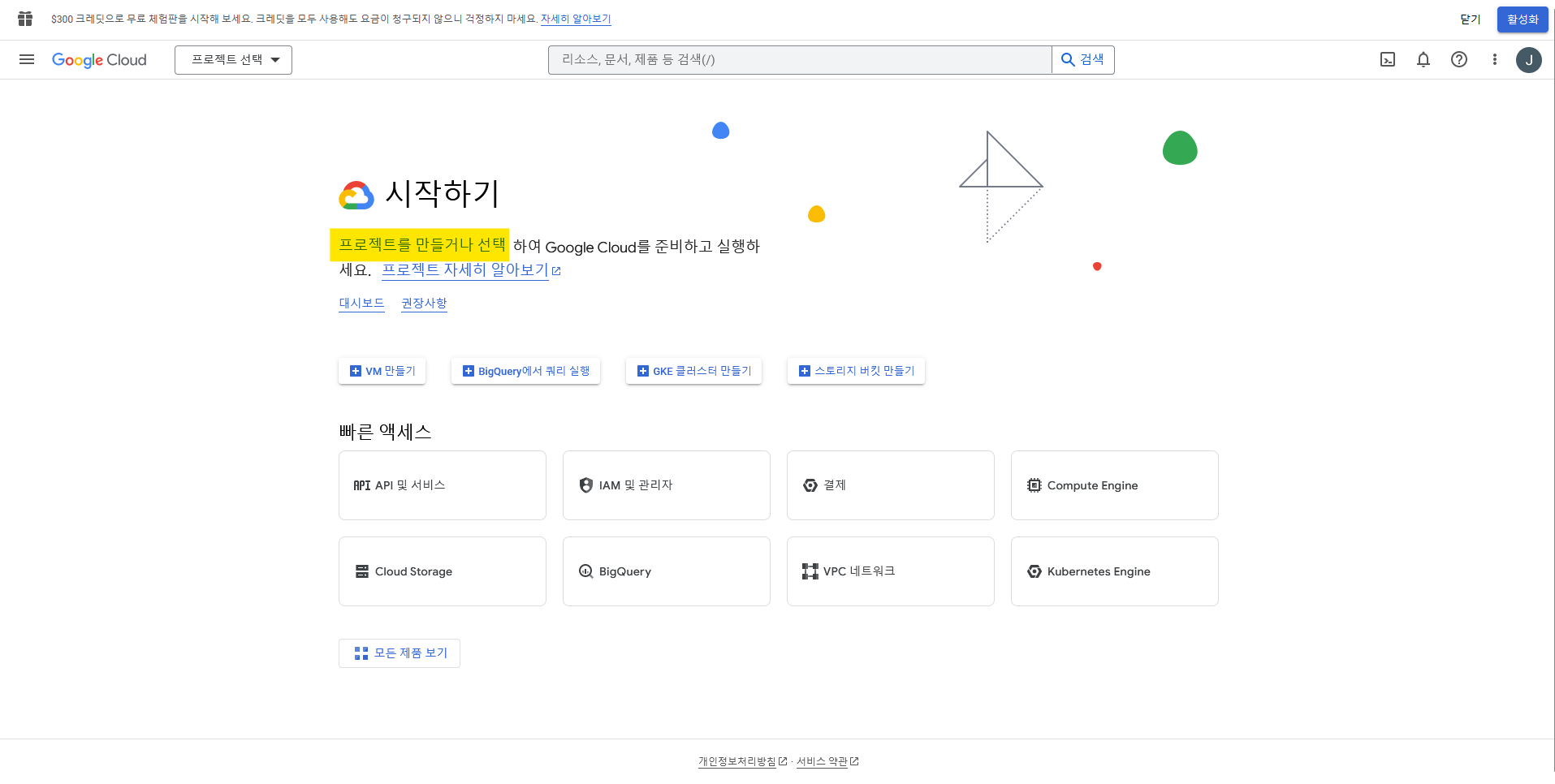The height and width of the screenshot is (784, 1555).
Task: Click the network icon on VPC 네트워크 card
Action: 810,571
